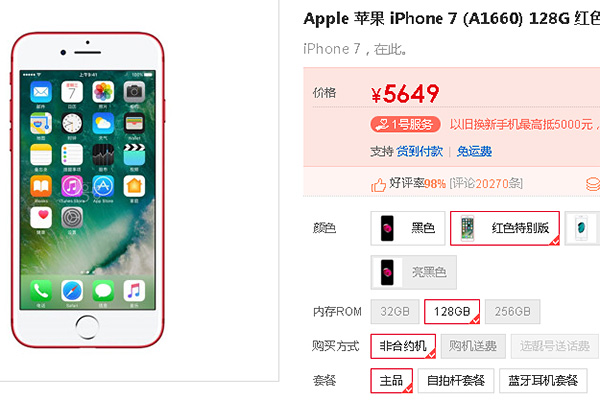Select the 黑色 color option
600x400 pixels.
click(408, 228)
